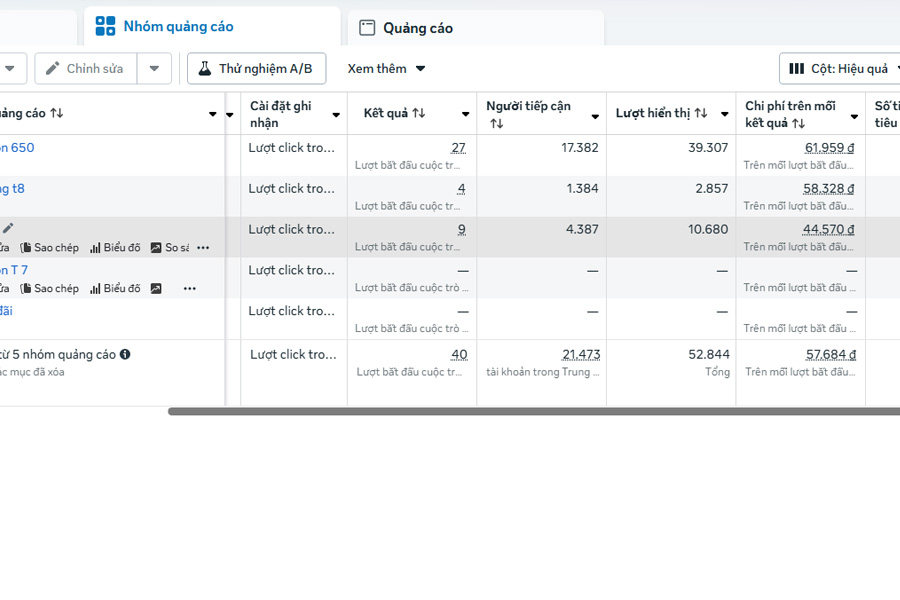Click the pencil edit icon beside the highlighted ad set name
900x600 pixels.
[x=8, y=228]
